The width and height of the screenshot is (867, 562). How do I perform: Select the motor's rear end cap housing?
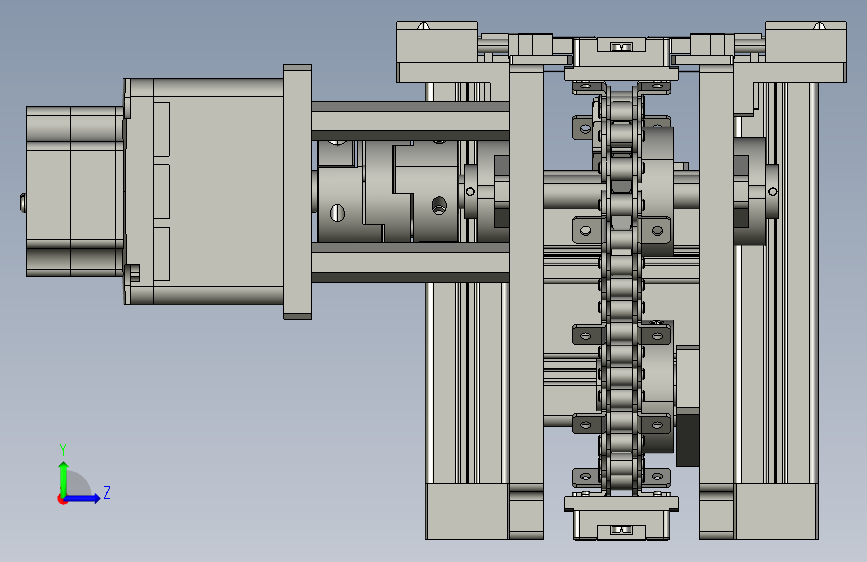click(x=75, y=191)
